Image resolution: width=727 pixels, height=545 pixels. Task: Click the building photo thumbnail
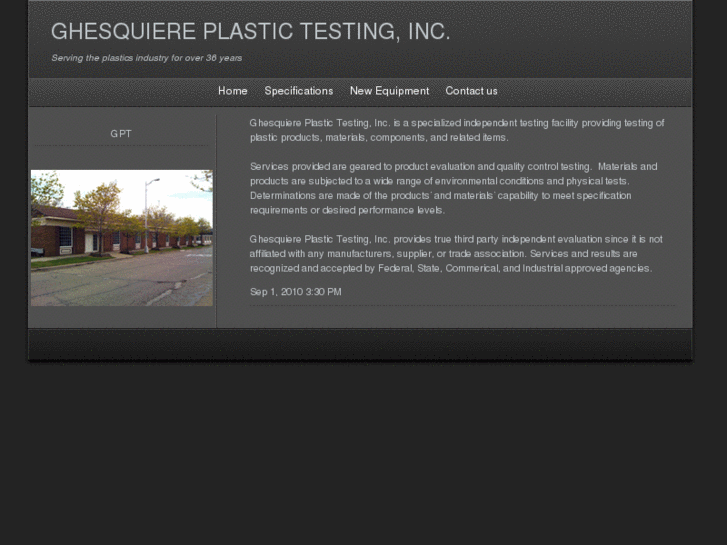122,237
